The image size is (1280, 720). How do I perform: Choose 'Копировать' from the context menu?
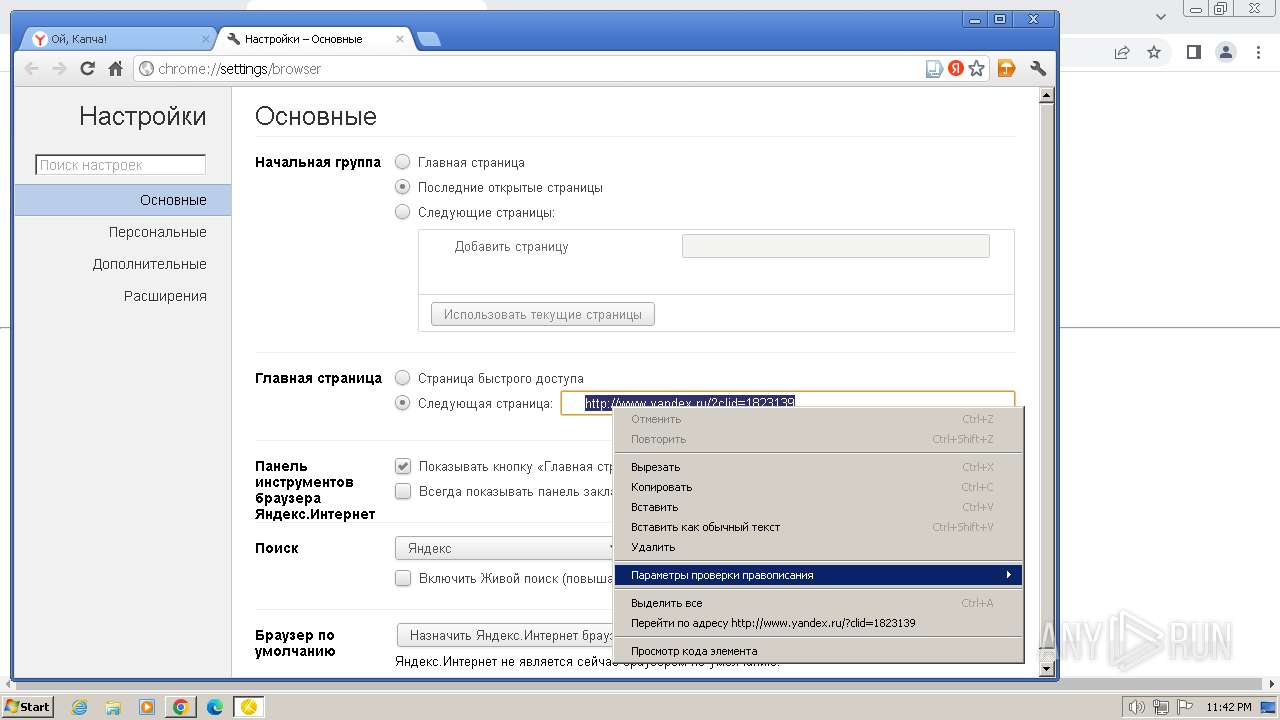pos(818,487)
